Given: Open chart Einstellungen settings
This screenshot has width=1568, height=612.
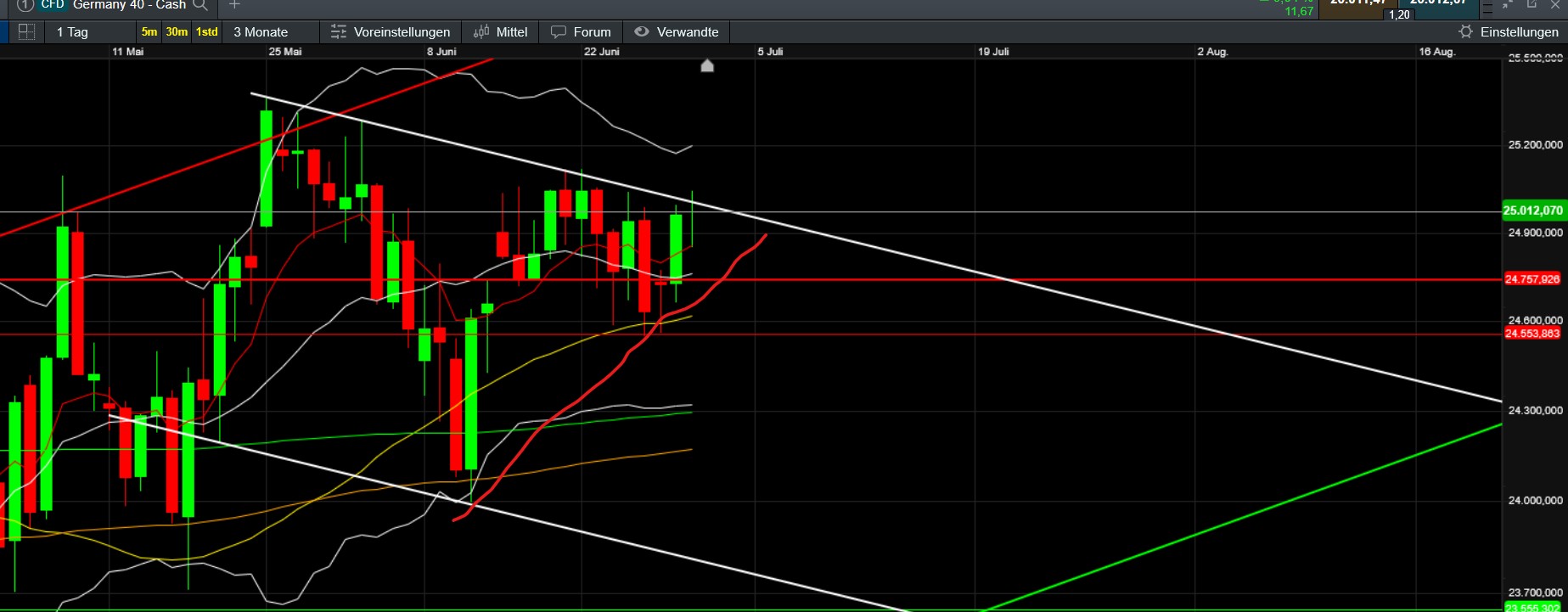Looking at the screenshot, I should [1509, 32].
